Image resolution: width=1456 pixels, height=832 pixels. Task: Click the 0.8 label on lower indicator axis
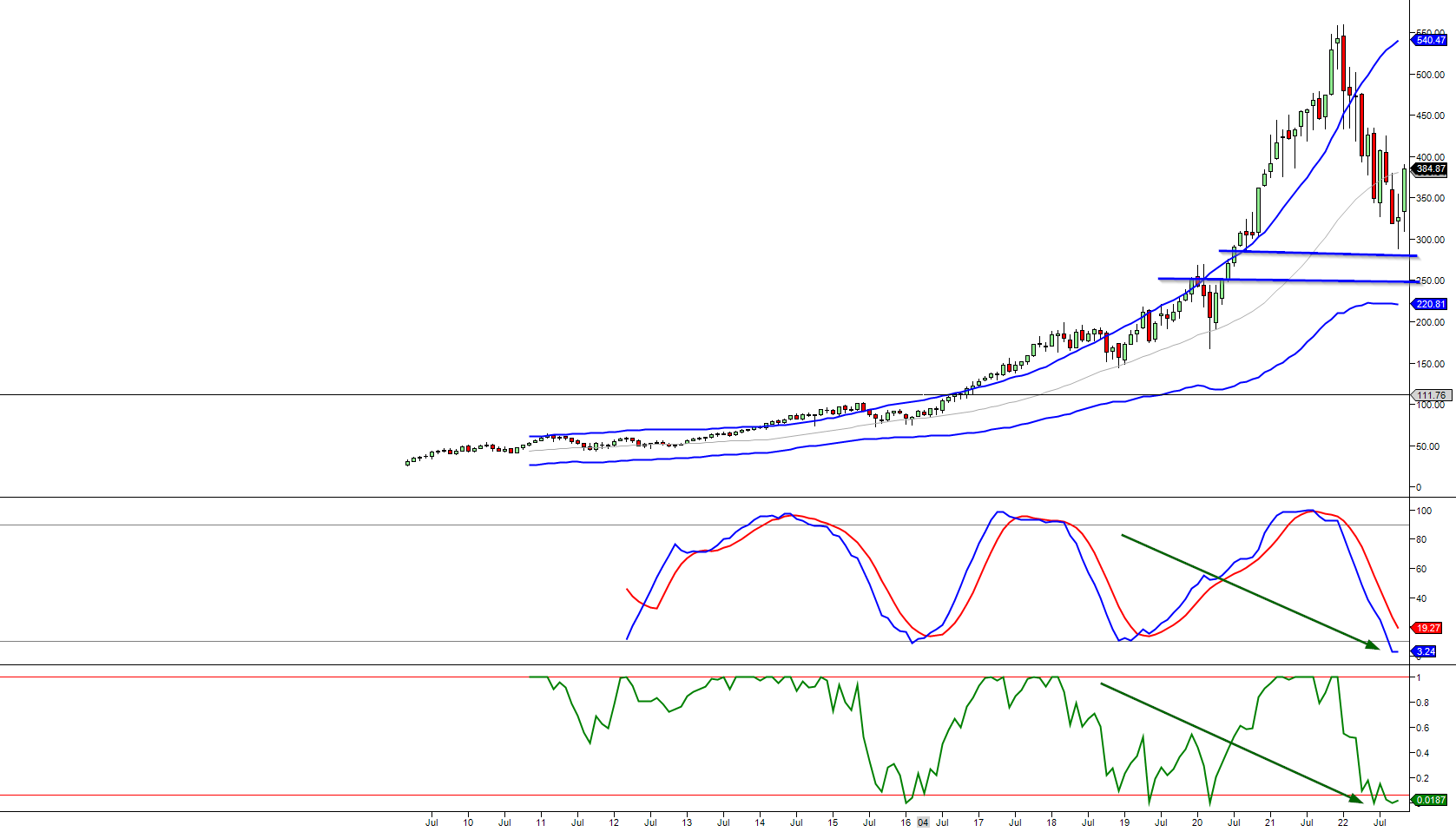[1423, 703]
